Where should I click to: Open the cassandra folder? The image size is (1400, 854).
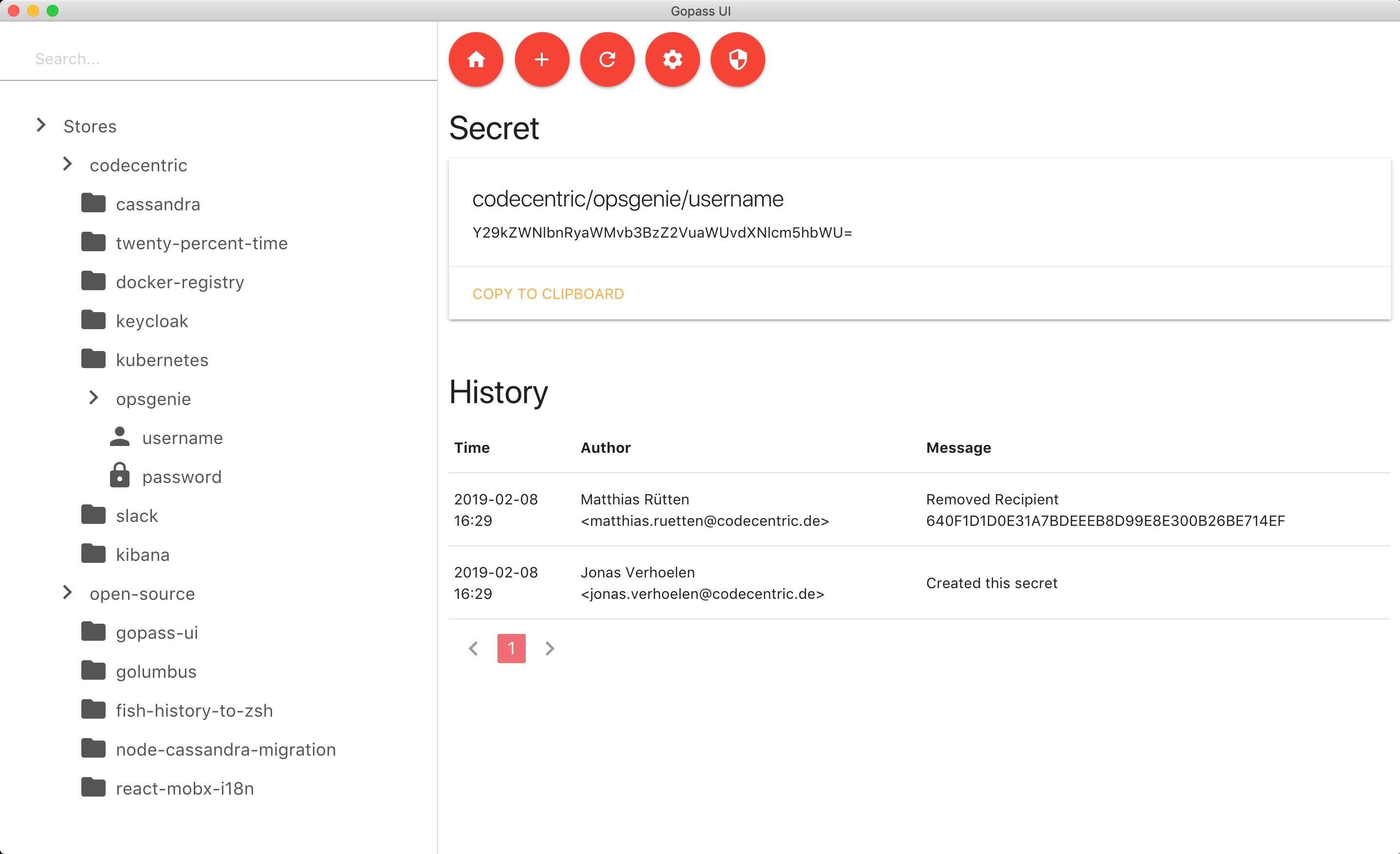157,204
